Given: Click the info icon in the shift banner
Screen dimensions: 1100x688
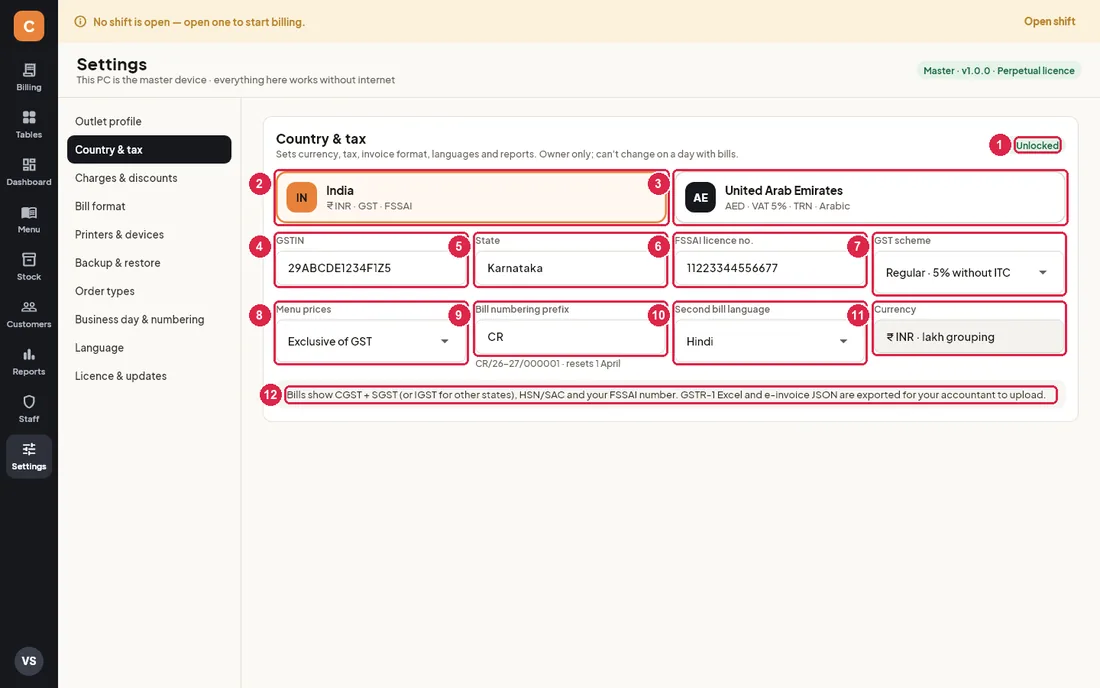Looking at the screenshot, I should (81, 22).
